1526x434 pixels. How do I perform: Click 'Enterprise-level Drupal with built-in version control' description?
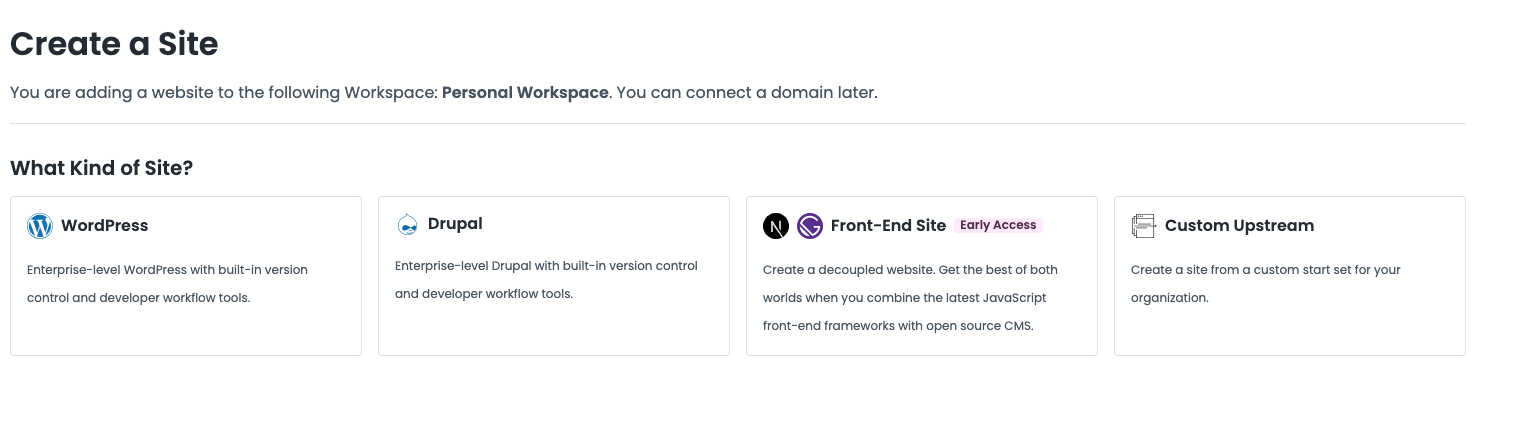pos(546,266)
